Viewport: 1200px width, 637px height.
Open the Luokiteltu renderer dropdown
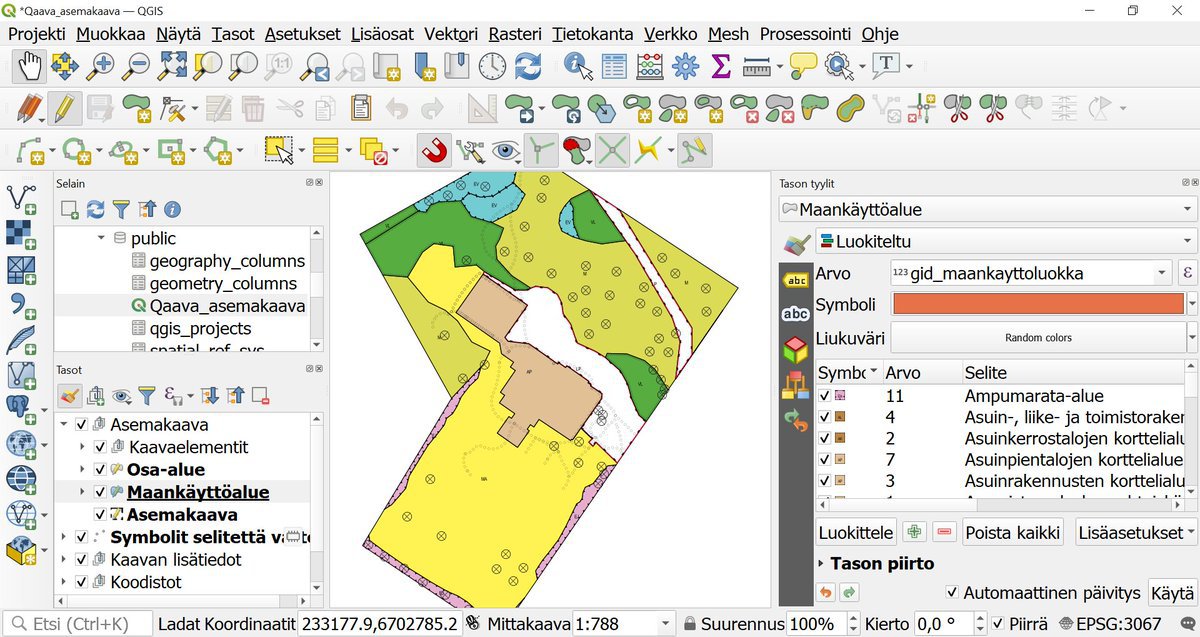click(1005, 241)
